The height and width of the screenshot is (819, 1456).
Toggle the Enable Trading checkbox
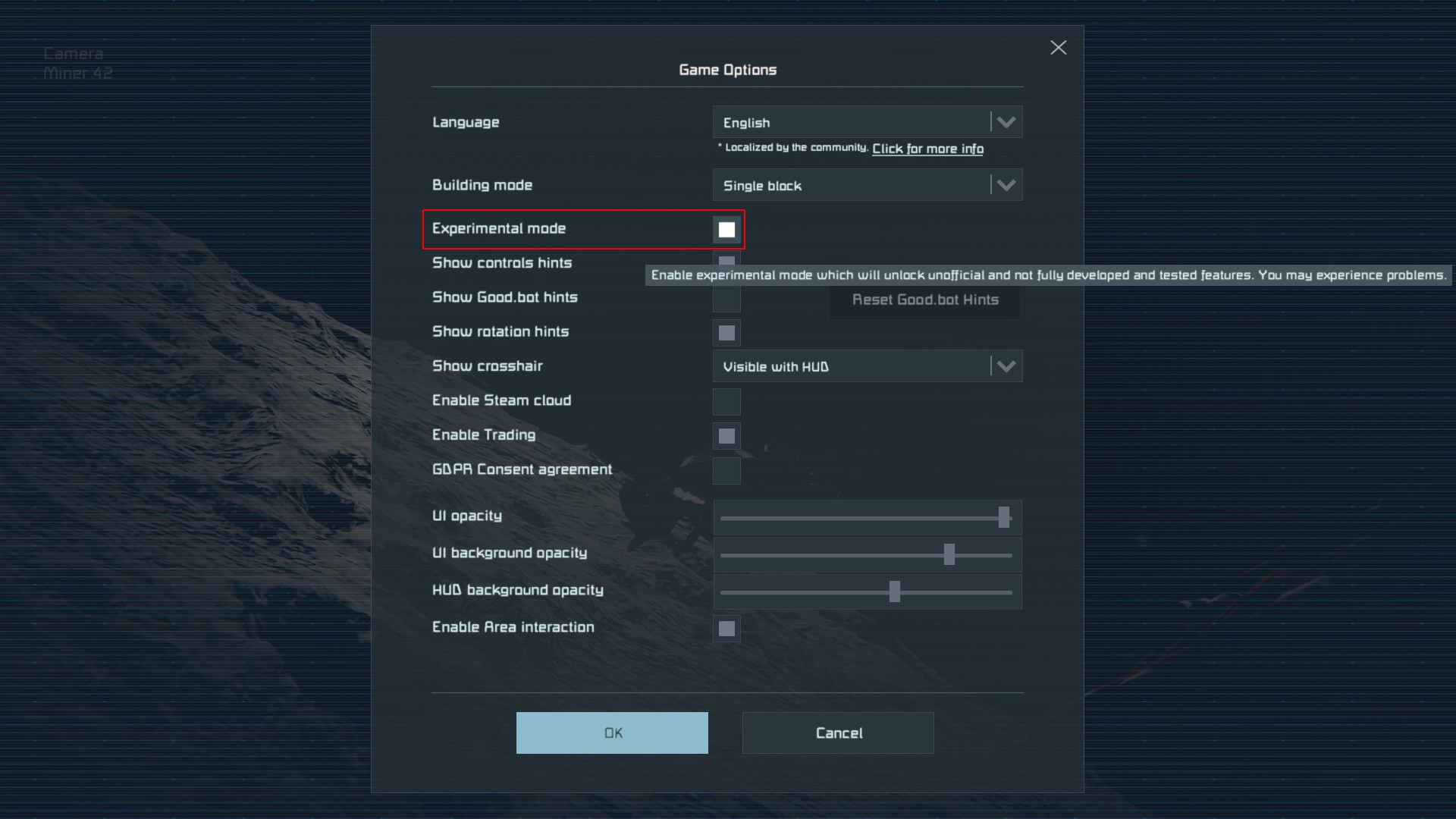726,436
